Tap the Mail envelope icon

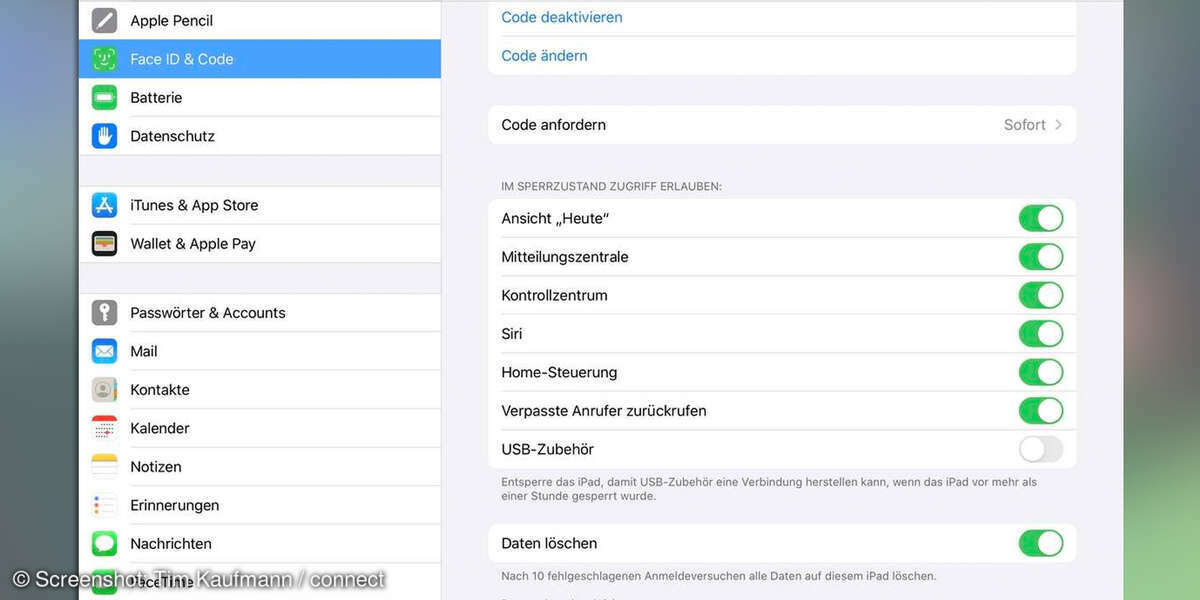point(105,351)
